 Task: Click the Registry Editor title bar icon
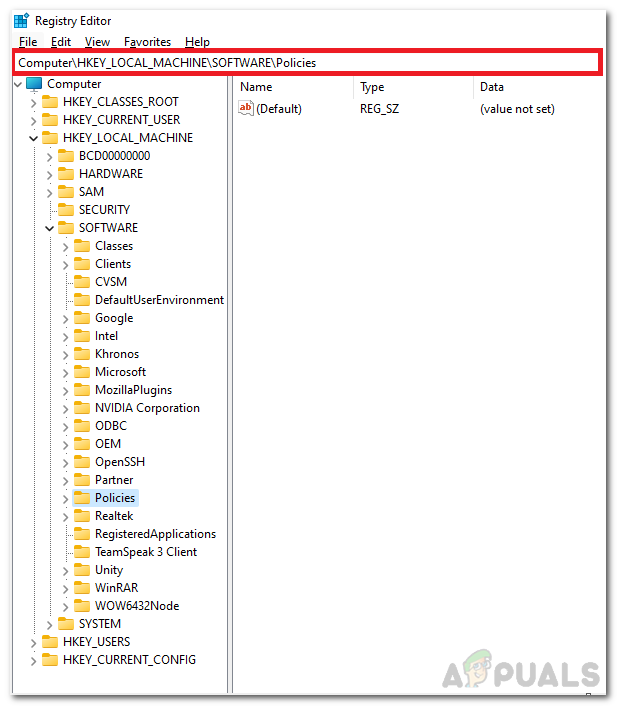[x=21, y=21]
